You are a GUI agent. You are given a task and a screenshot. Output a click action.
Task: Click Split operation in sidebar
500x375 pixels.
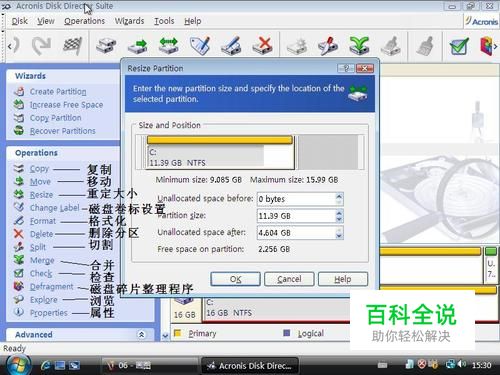click(38, 247)
